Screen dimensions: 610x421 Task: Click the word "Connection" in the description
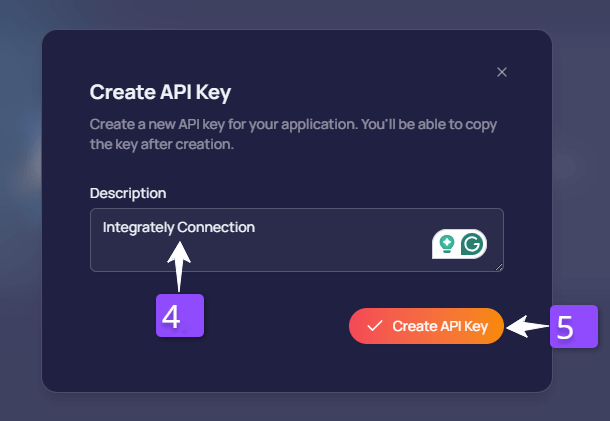pyautogui.click(x=216, y=227)
